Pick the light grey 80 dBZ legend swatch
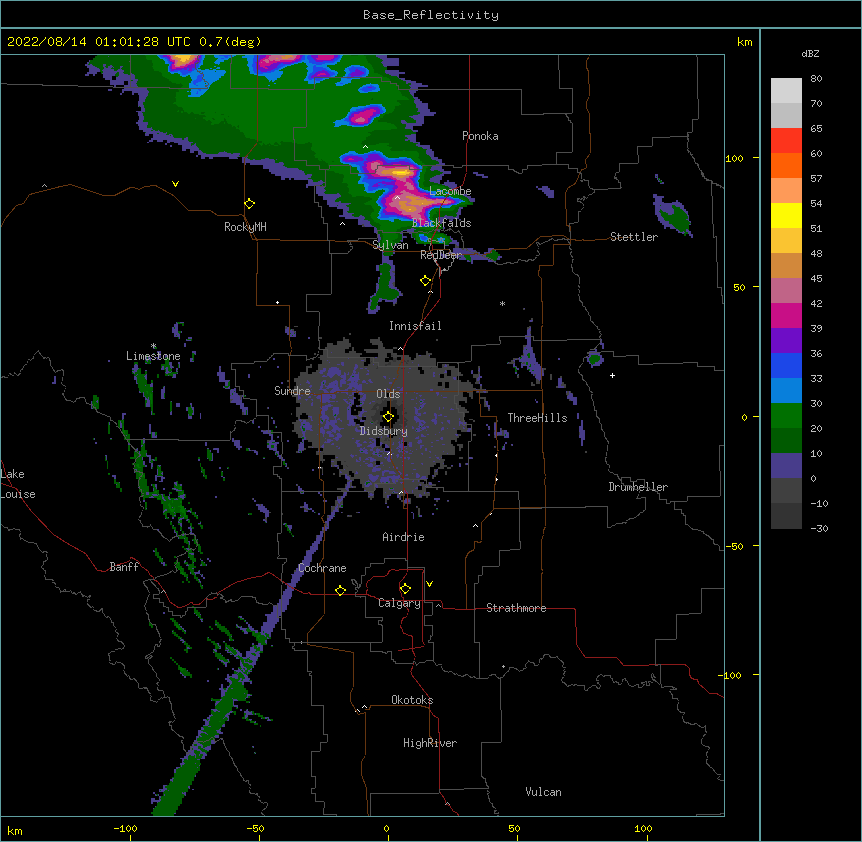Screen dimensions: 862x842 [x=786, y=91]
